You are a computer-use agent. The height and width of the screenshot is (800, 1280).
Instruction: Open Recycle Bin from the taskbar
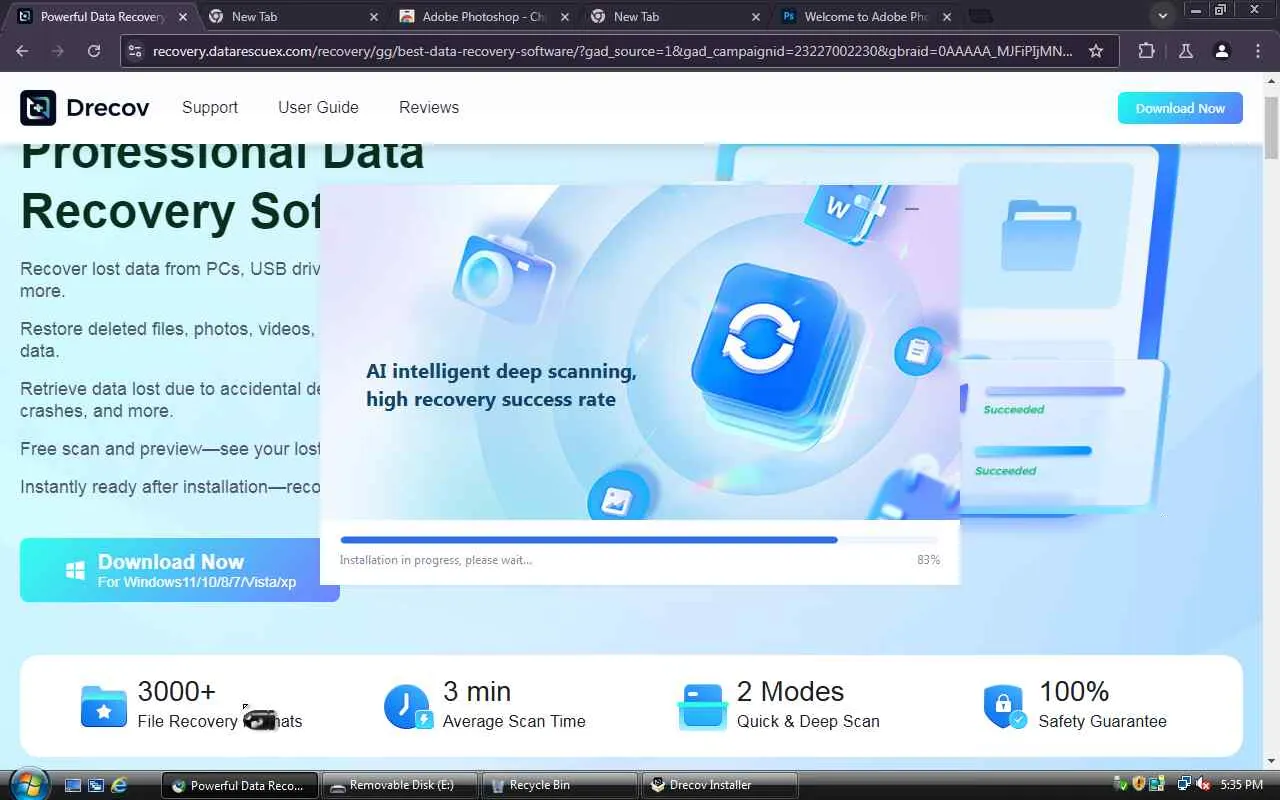click(x=560, y=785)
